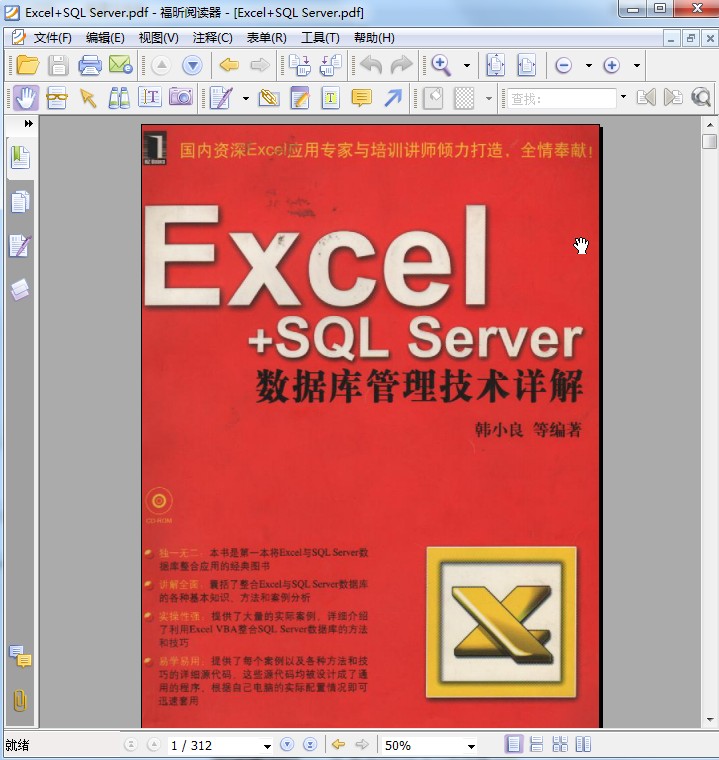Click the Undo curved arrow icon
The width and height of the screenshot is (719, 760).
click(371, 65)
